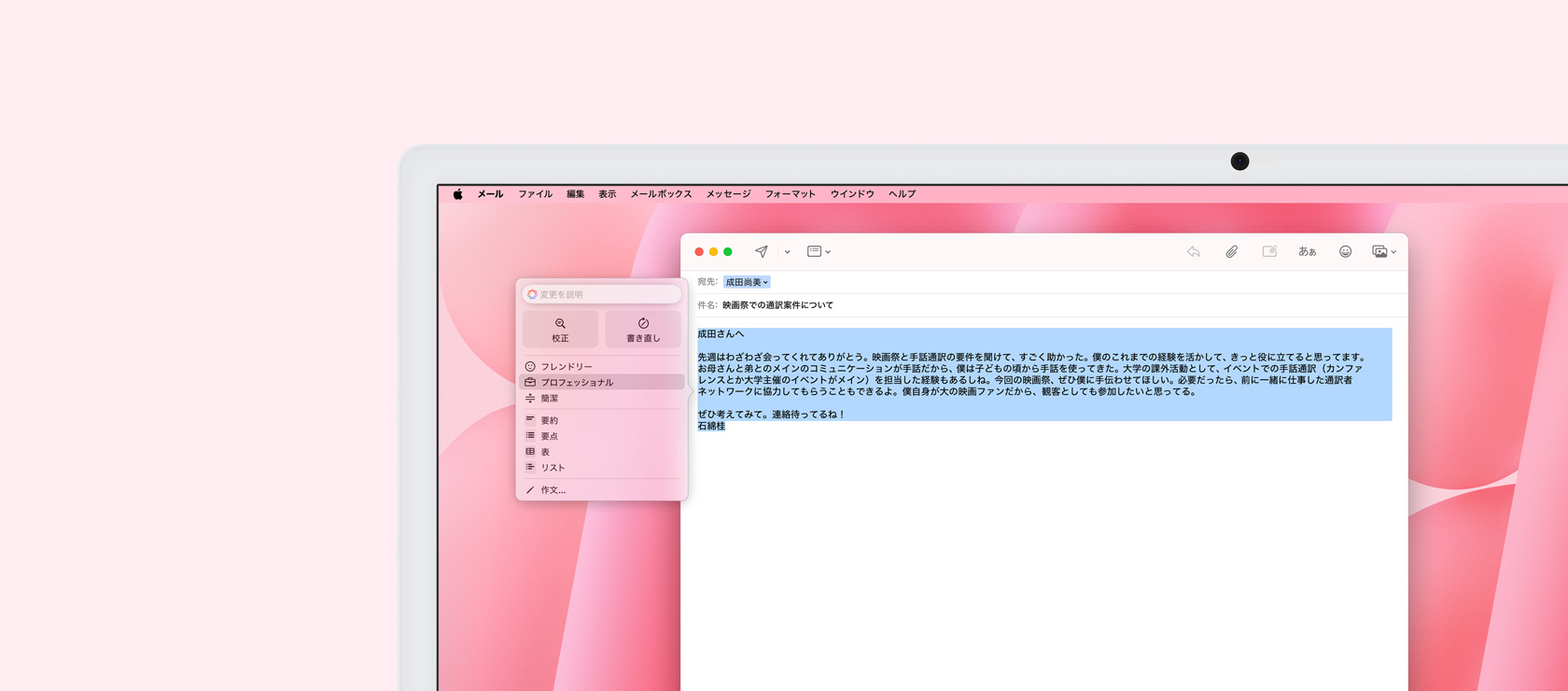Choose プロフェッショナル tone option
Viewport: 1568px width, 691px height.
577,383
